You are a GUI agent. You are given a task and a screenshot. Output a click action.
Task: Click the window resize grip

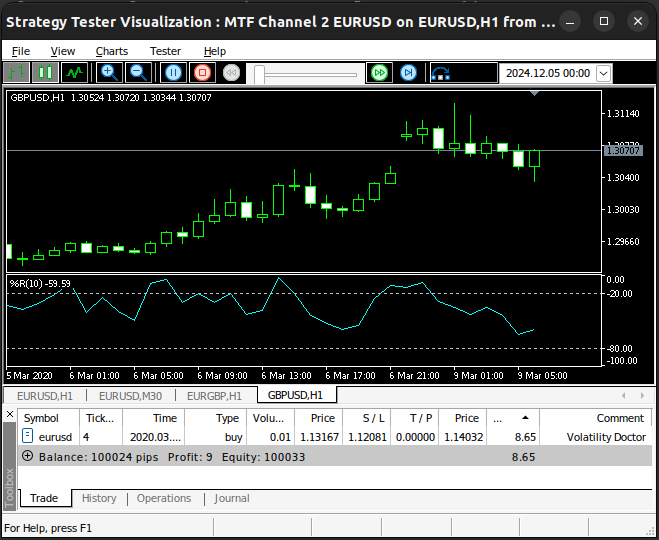click(x=651, y=530)
